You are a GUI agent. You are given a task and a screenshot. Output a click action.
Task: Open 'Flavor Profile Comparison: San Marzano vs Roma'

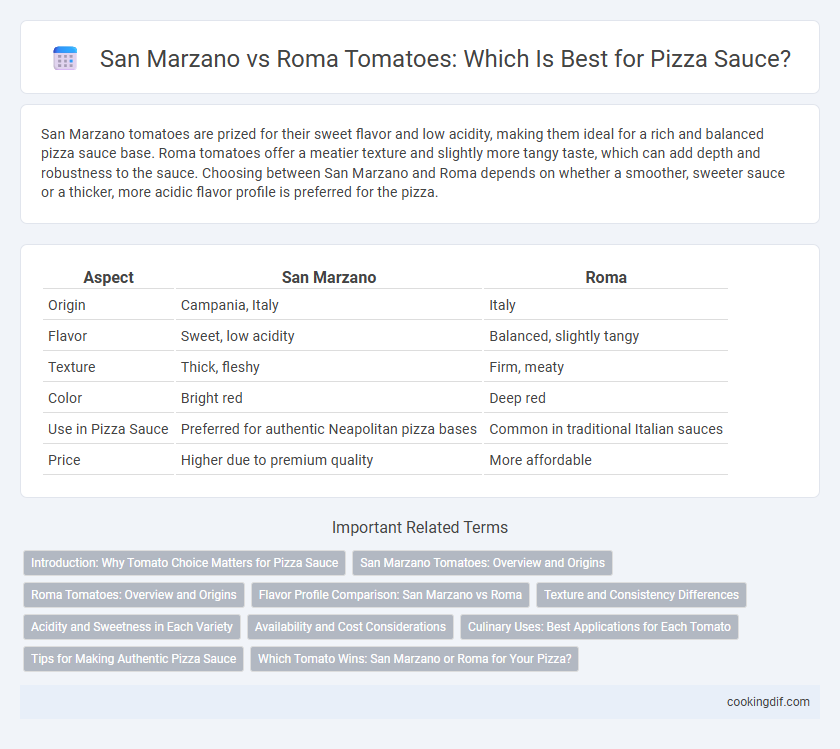(390, 595)
